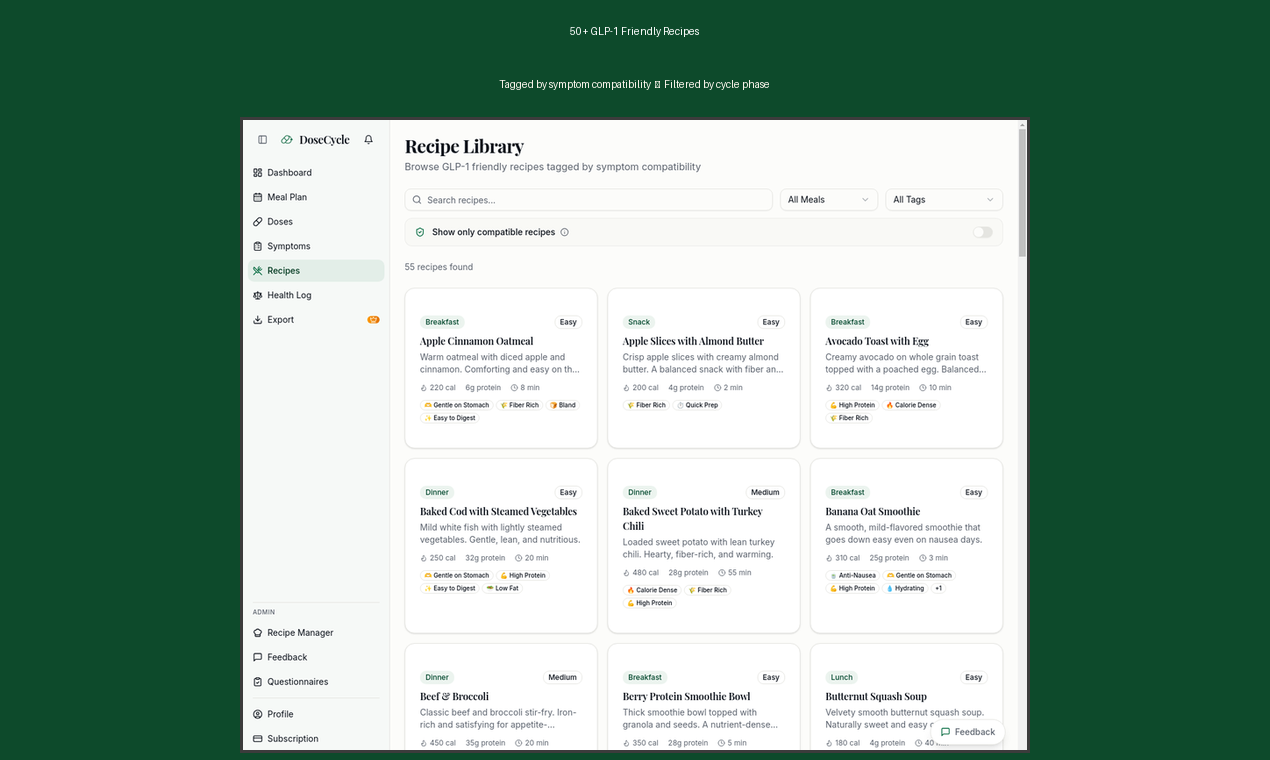Click the Health Log scale icon
This screenshot has height=760, width=1270.
258,295
